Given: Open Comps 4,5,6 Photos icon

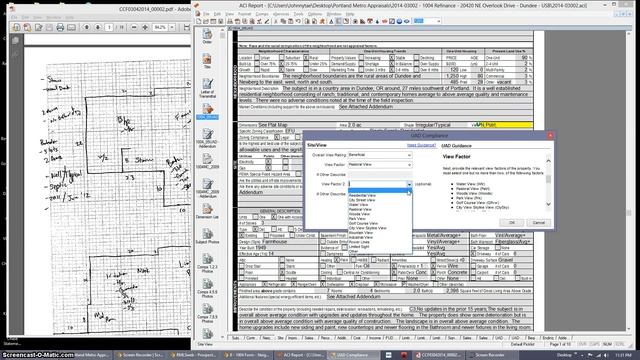Looking at the screenshot, I should click(x=207, y=288).
